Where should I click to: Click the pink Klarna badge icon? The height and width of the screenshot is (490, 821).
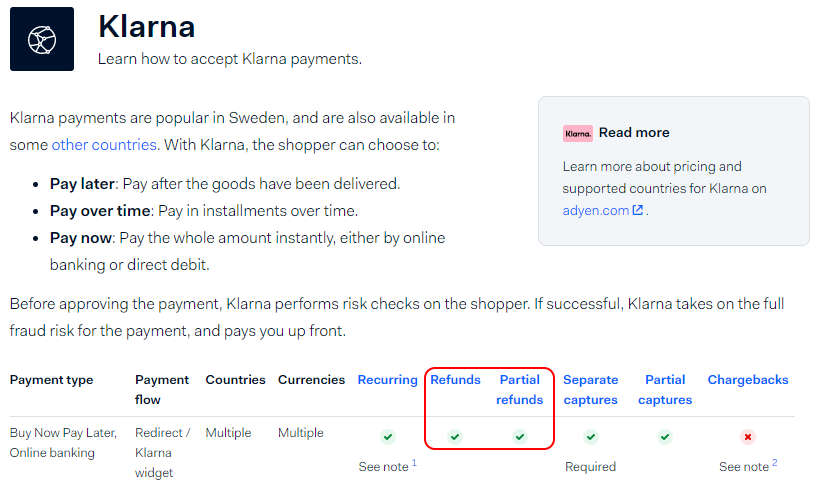click(578, 133)
